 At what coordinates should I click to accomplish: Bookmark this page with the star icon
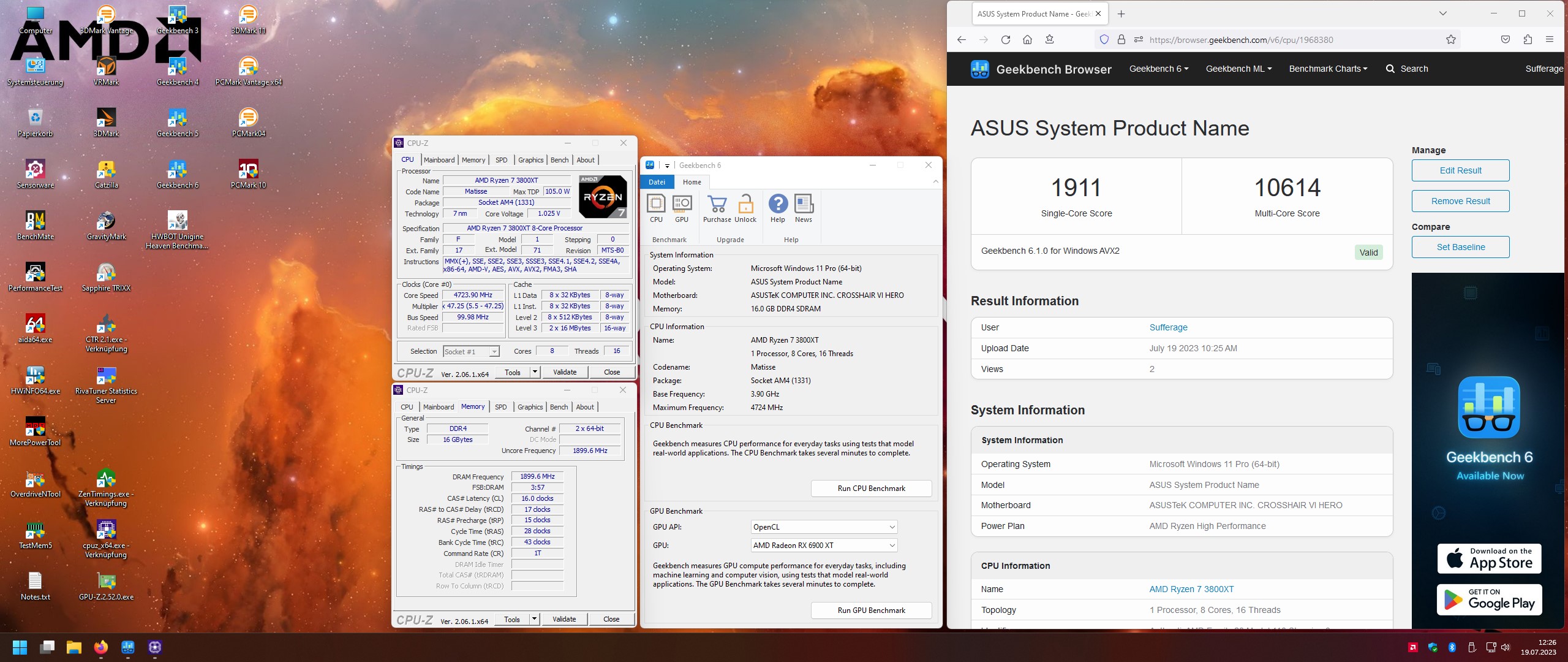point(1450,40)
